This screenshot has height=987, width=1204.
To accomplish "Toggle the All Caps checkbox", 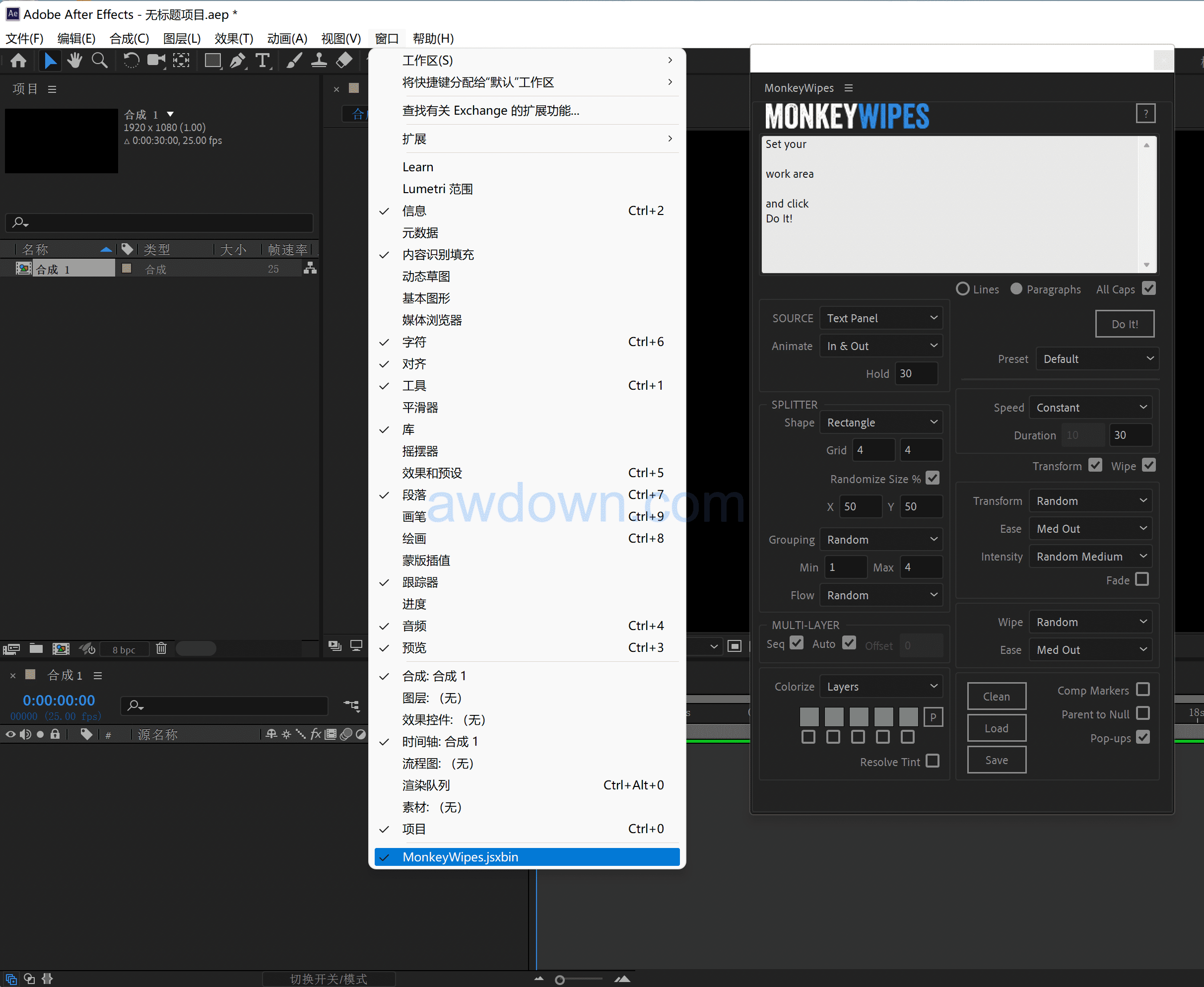I will (1149, 289).
